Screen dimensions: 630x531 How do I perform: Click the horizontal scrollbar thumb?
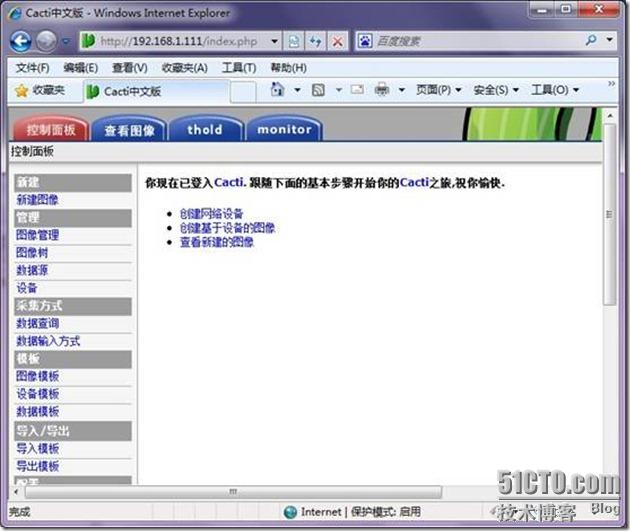[233, 492]
